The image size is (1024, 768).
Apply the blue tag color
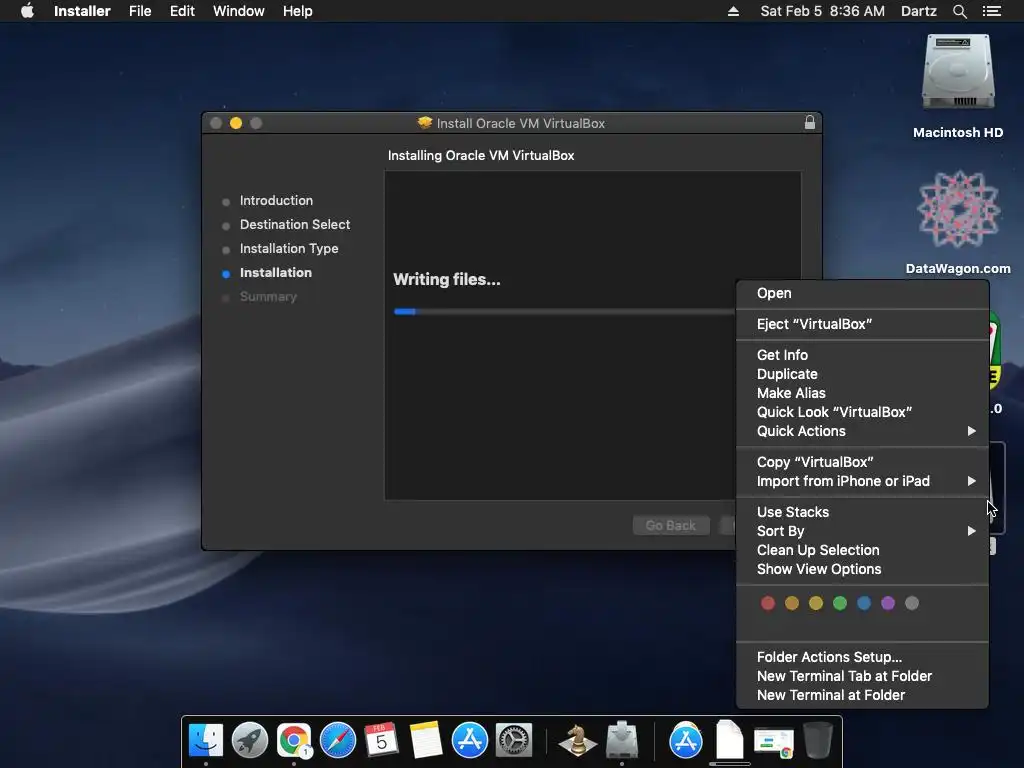[864, 603]
